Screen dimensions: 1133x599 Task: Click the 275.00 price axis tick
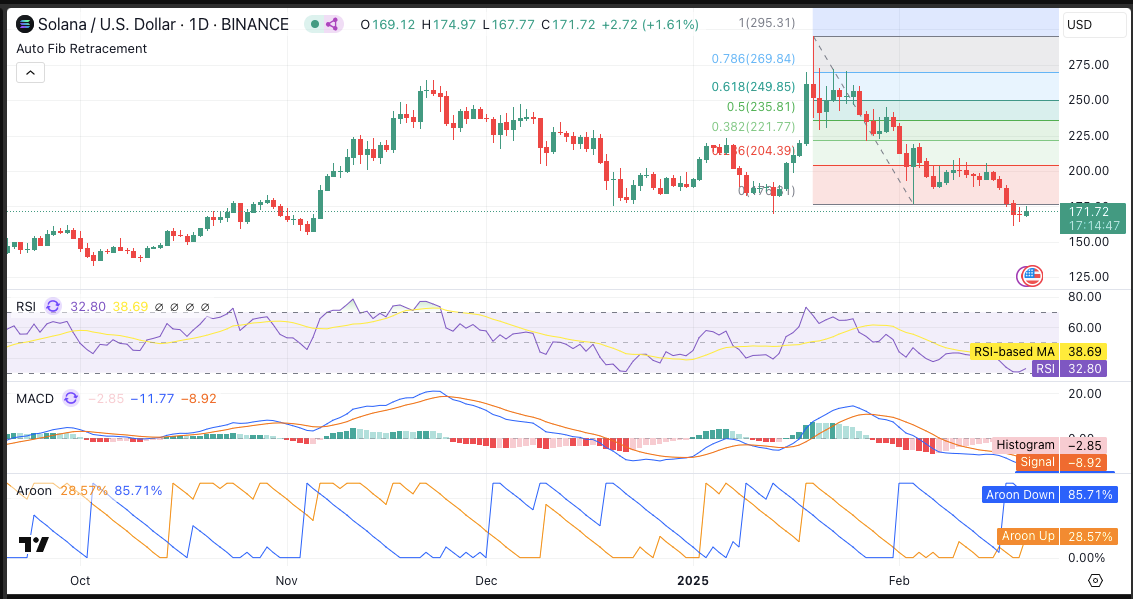(1089, 65)
